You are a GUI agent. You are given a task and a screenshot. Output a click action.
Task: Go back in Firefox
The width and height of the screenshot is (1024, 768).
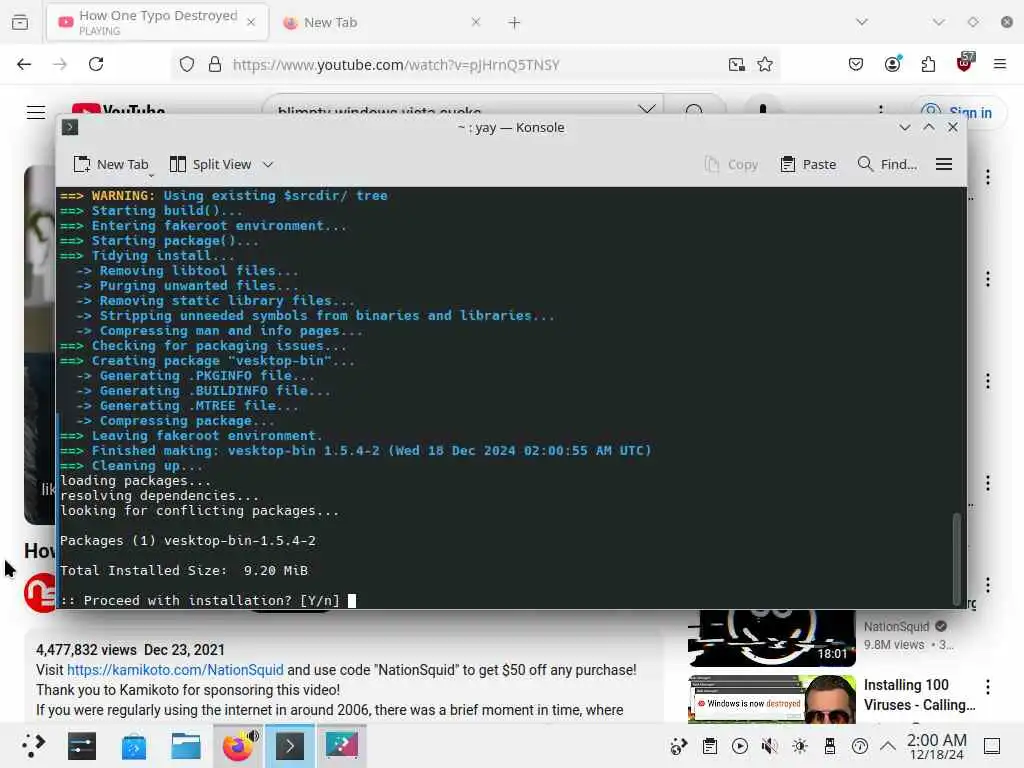[x=24, y=64]
